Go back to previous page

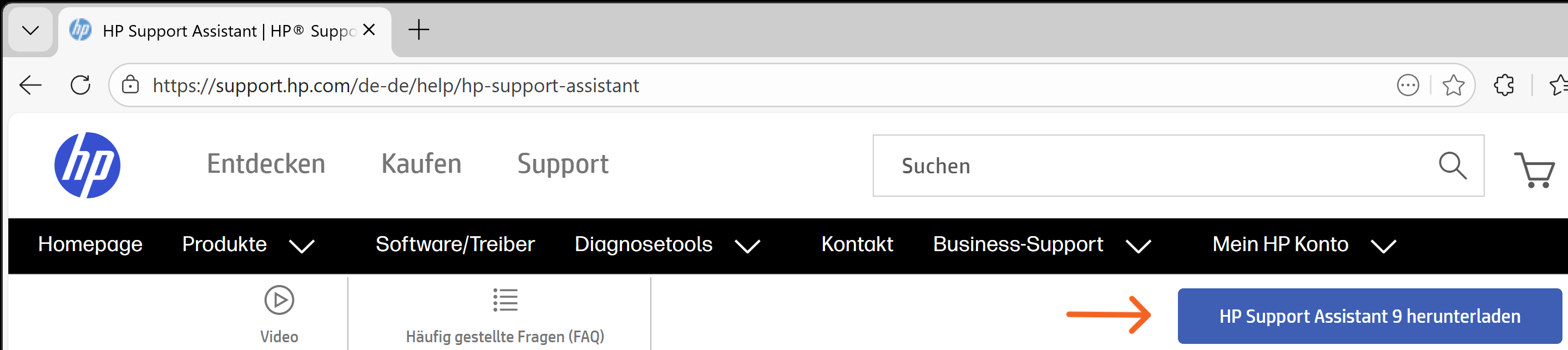pos(31,86)
